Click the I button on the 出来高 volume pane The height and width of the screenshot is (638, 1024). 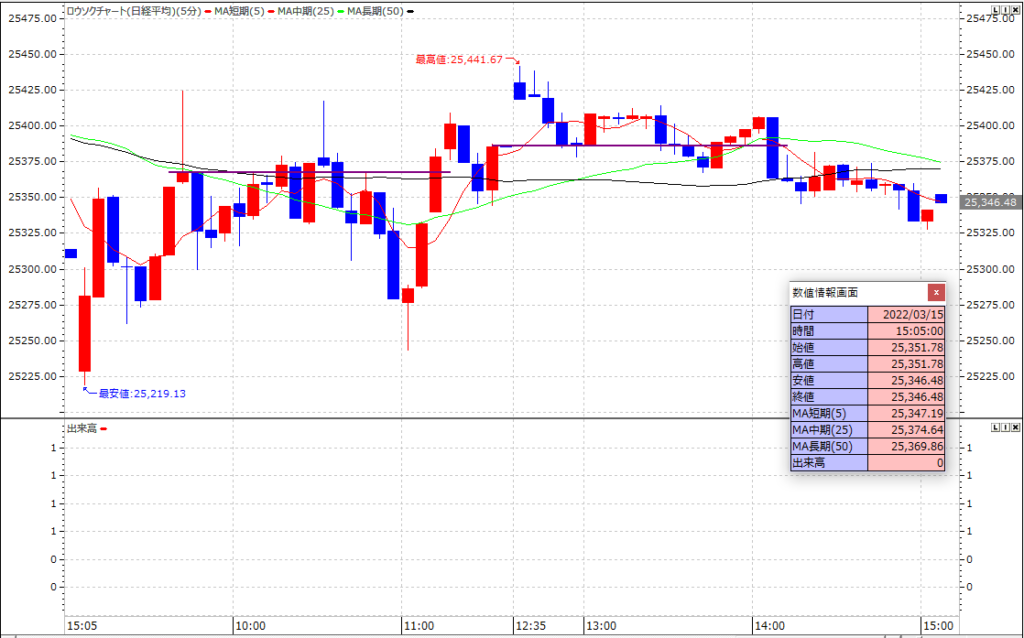pyautogui.click(x=1004, y=427)
